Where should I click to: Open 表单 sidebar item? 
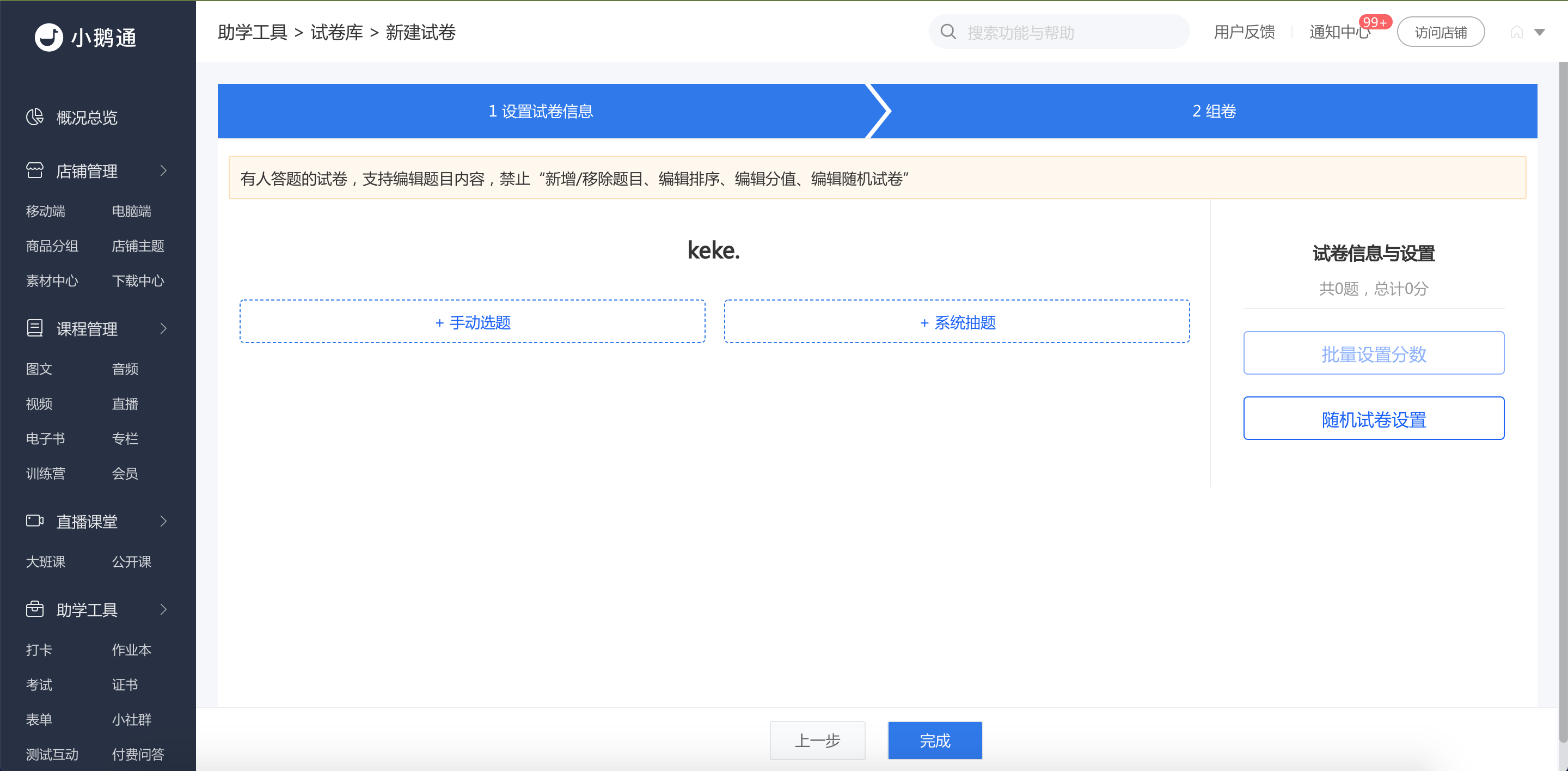coord(39,719)
